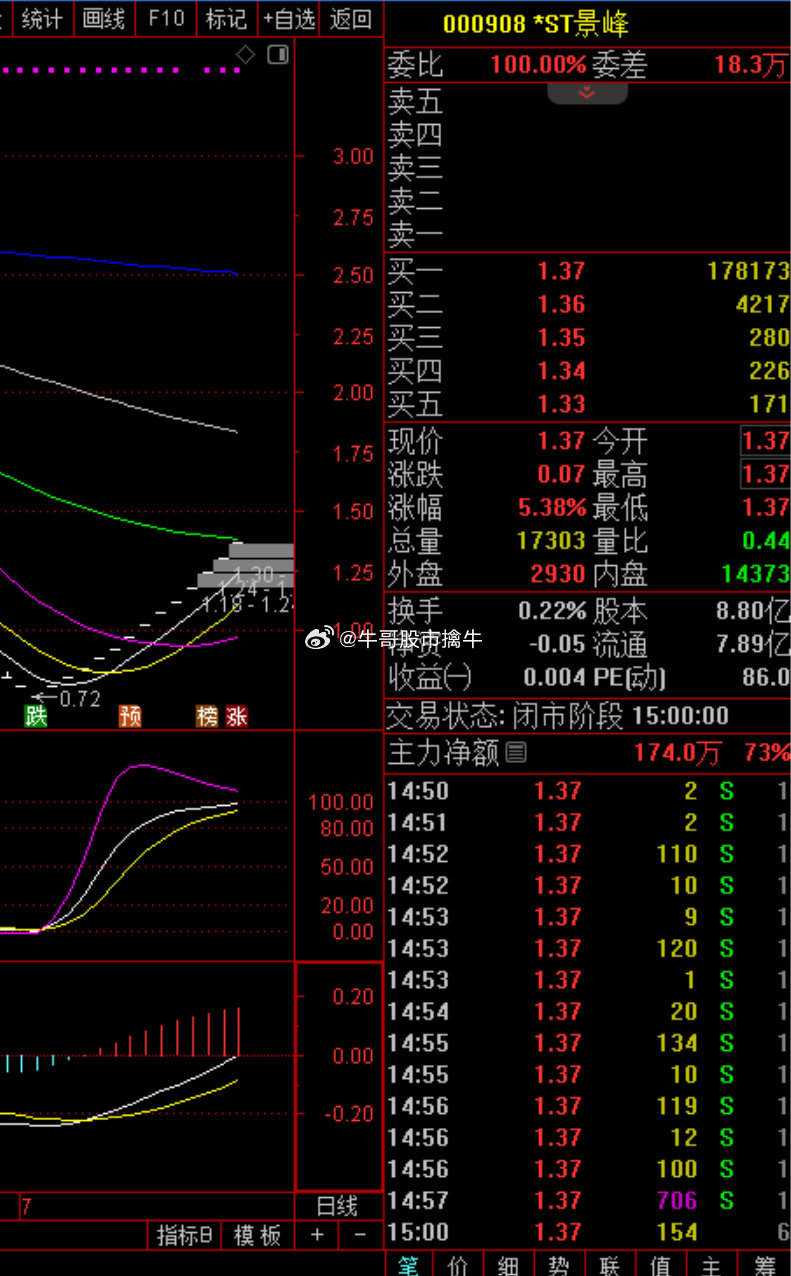Open F10 company information
This screenshot has width=791, height=1276.
[166, 18]
